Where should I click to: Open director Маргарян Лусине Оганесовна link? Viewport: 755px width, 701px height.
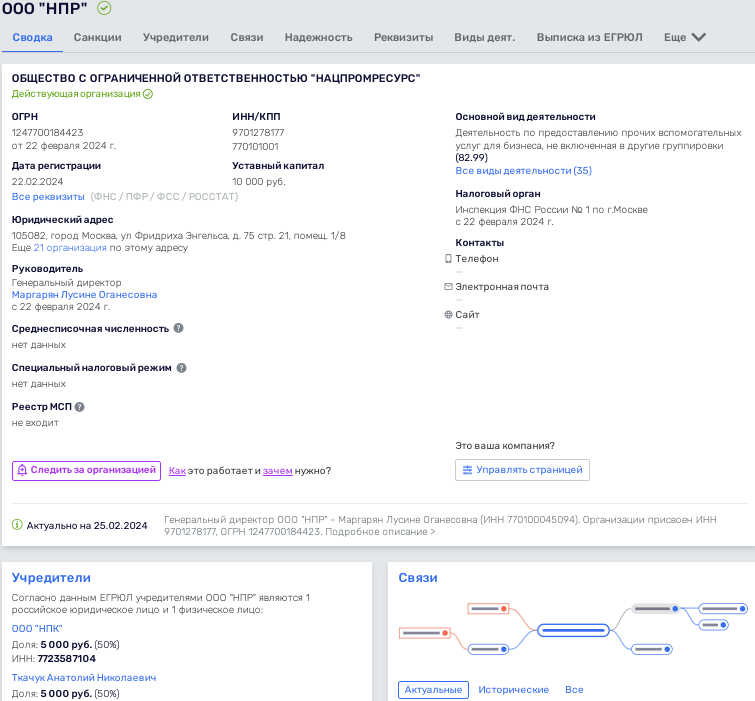click(84, 295)
